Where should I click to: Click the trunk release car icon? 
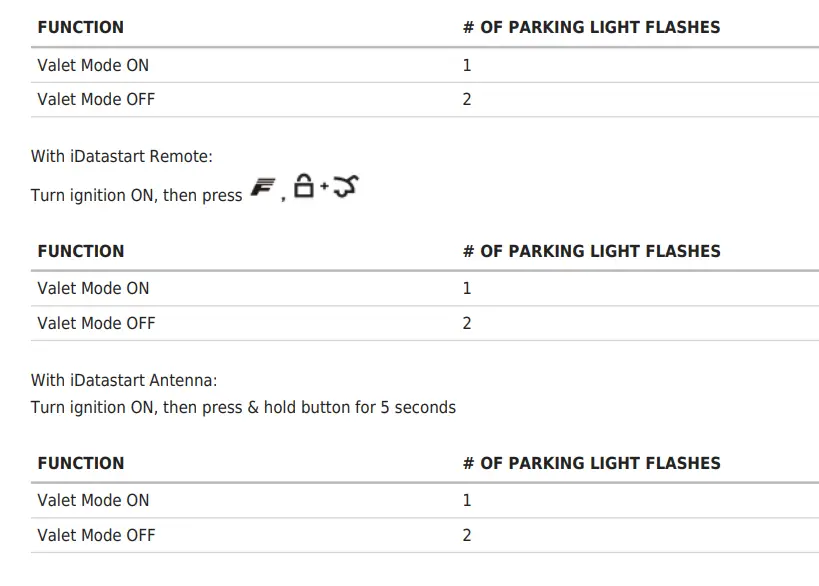[344, 186]
